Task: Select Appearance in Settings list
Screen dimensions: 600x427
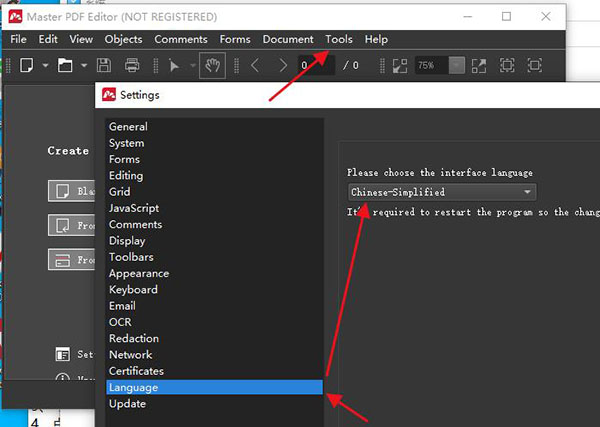Action: (215, 274)
